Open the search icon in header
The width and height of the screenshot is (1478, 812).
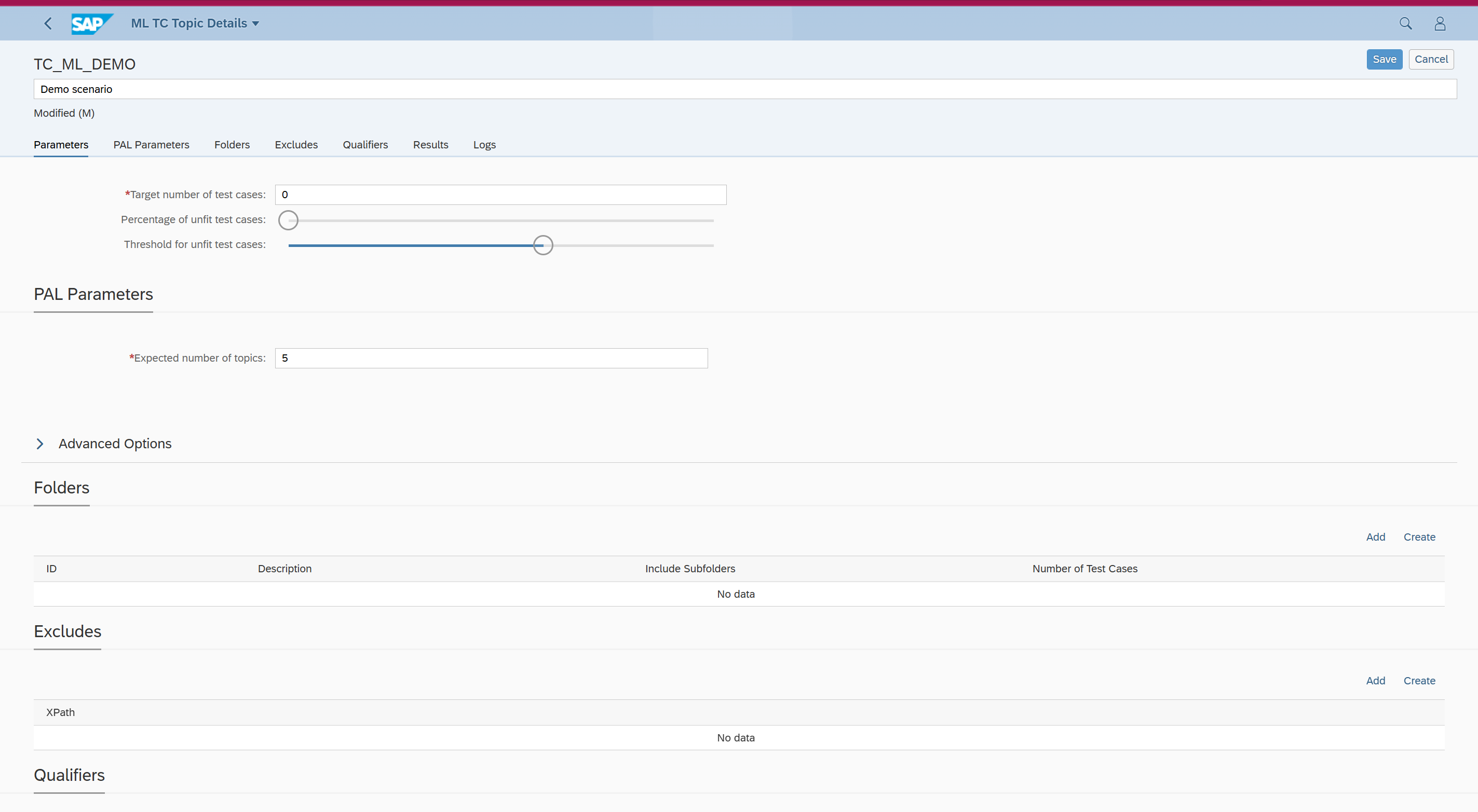1405,23
